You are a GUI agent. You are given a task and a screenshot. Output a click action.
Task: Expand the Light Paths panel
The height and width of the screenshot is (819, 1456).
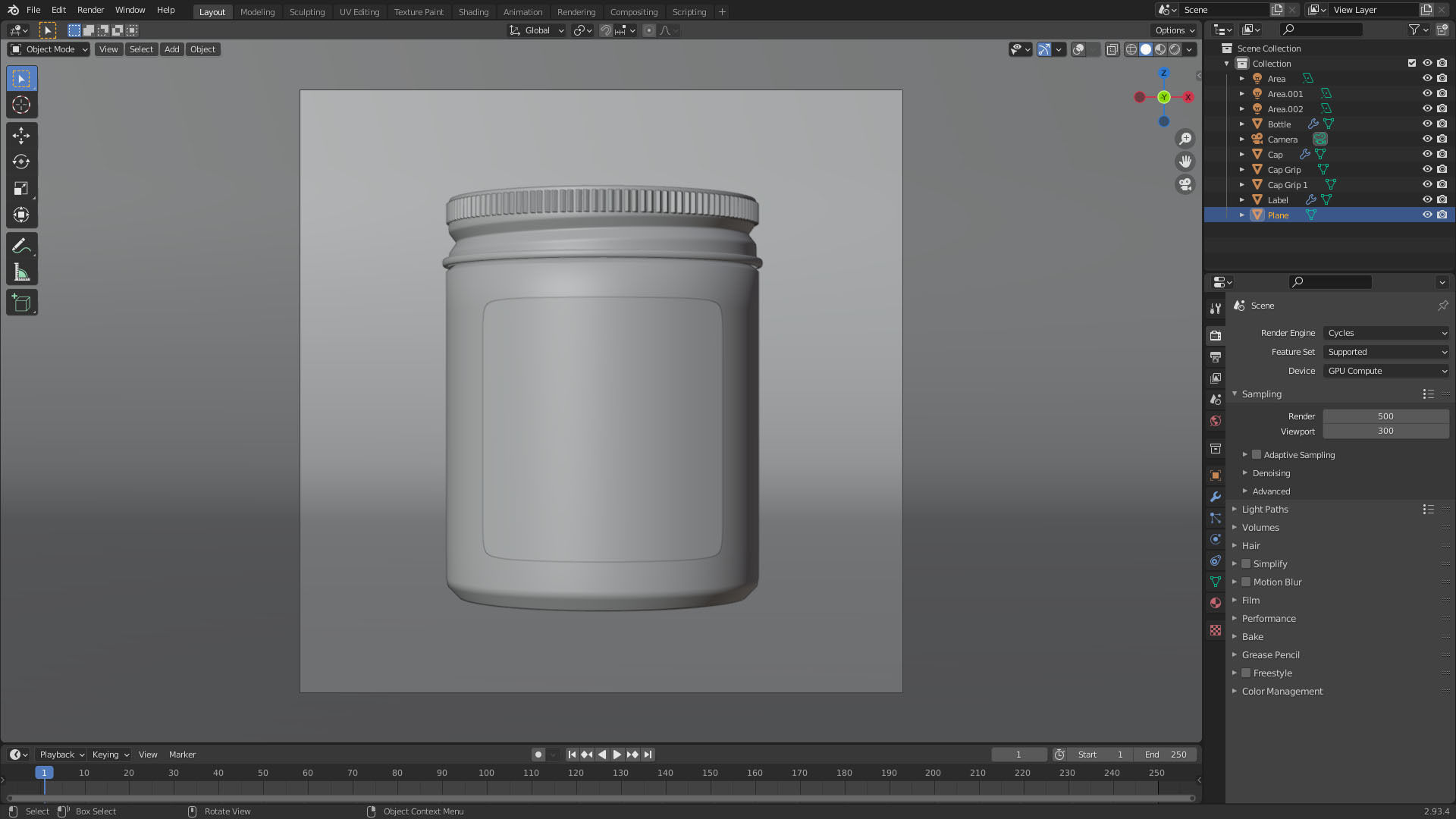pyautogui.click(x=1265, y=510)
